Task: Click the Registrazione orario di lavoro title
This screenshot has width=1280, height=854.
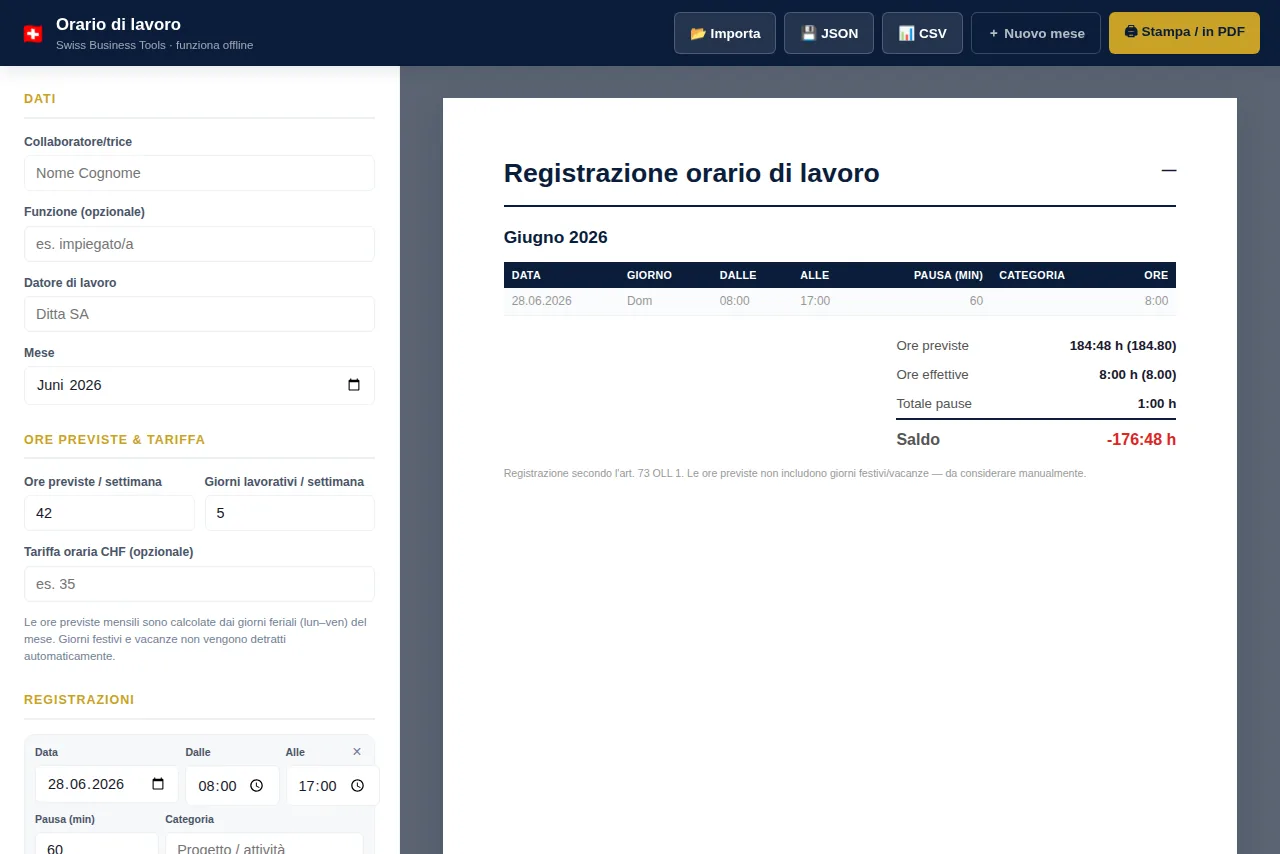Action: coord(692,173)
